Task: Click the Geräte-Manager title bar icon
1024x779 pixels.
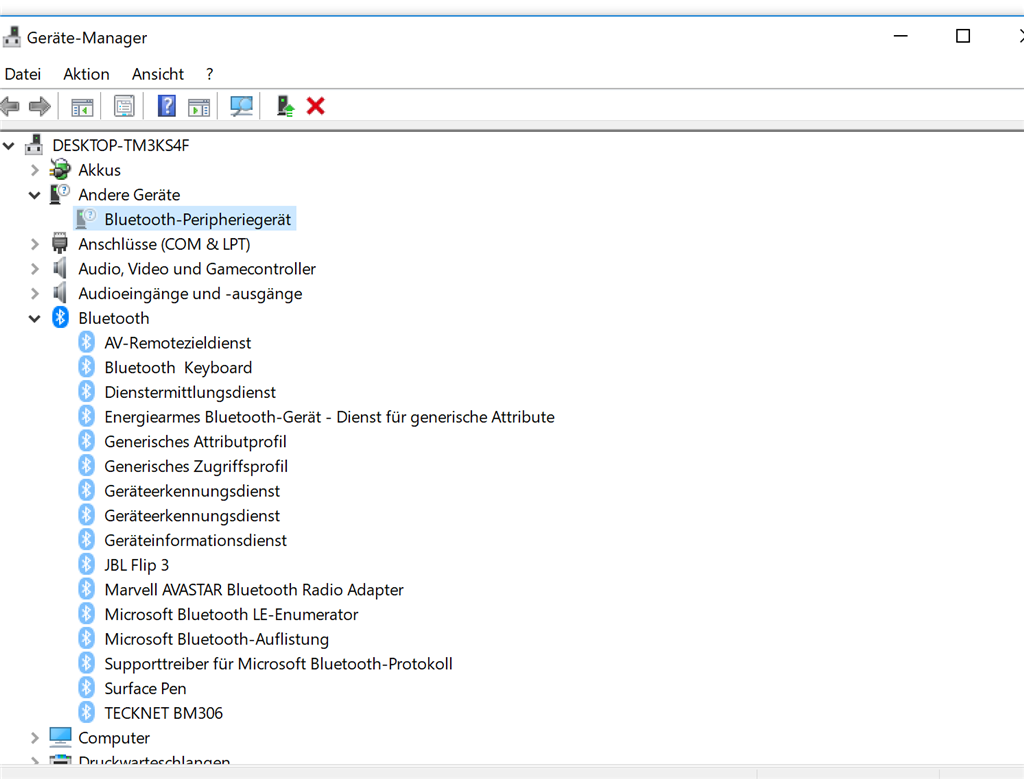Action: [x=12, y=37]
